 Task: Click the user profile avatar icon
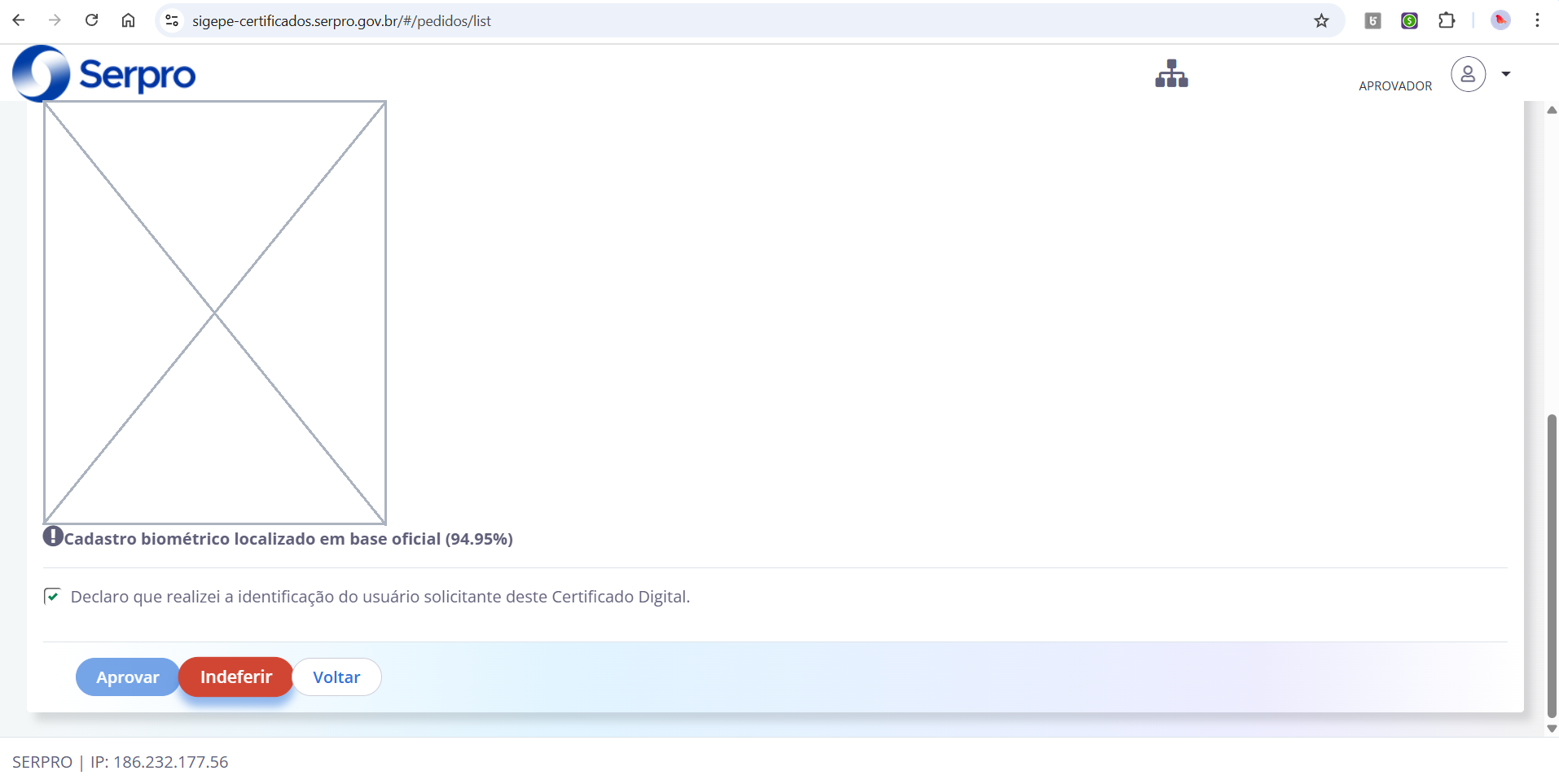pos(1468,74)
